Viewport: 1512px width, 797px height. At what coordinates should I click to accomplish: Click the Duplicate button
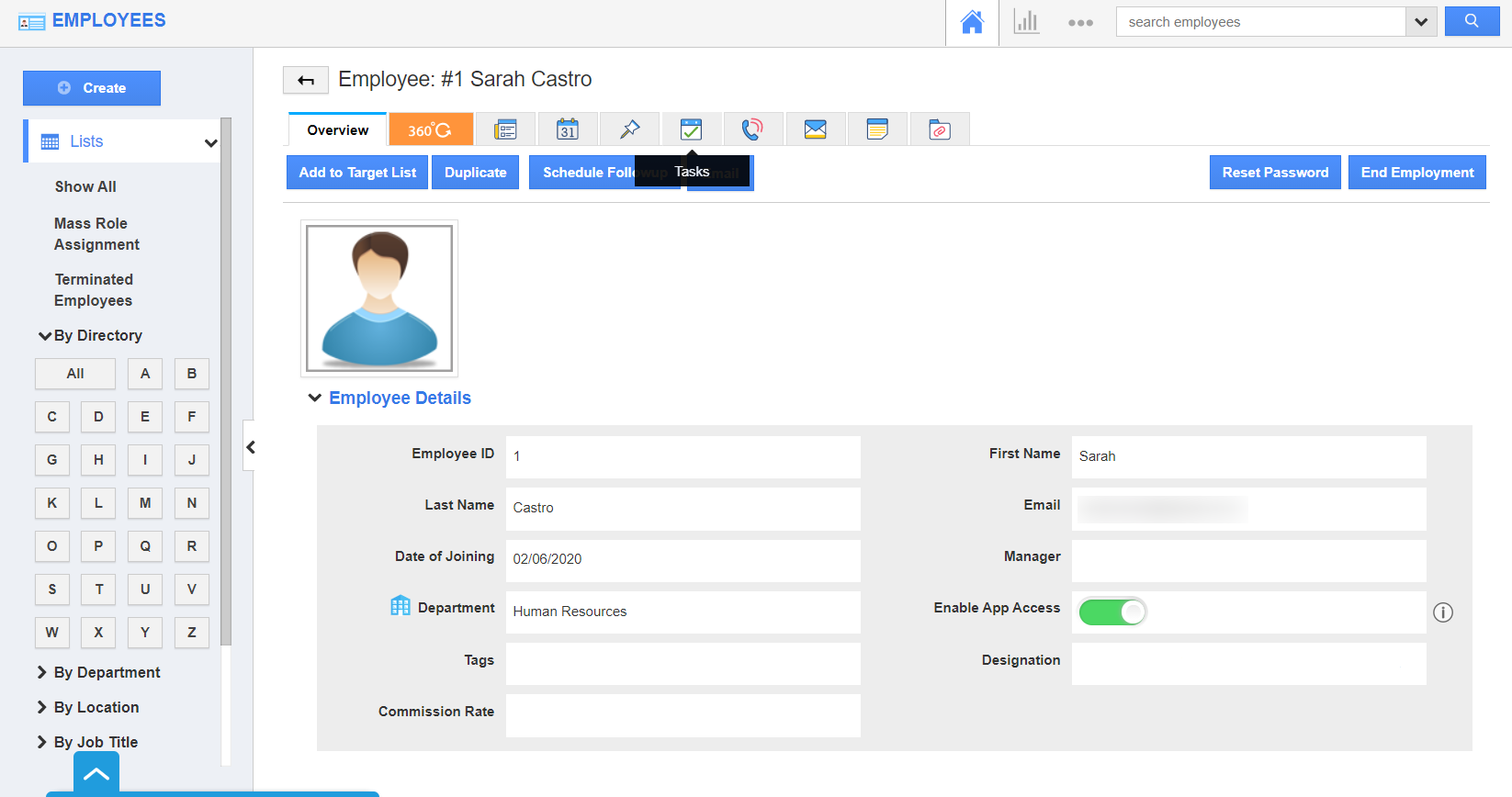point(476,173)
